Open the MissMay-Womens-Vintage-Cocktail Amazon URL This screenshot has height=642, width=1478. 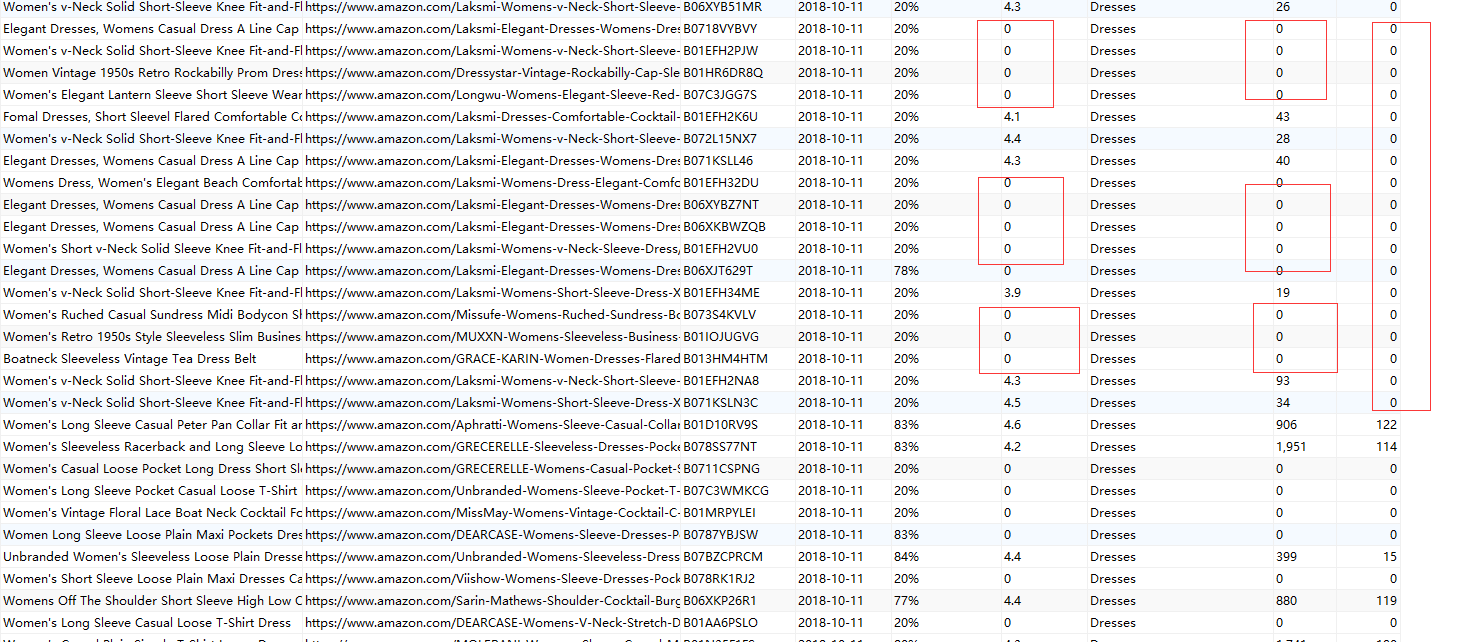click(x=492, y=512)
